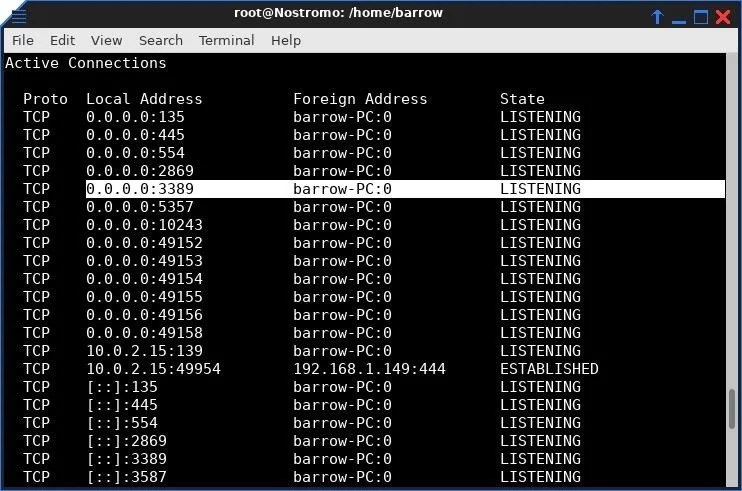Click local address [::]:445
The image size is (742, 491).
pos(122,404)
